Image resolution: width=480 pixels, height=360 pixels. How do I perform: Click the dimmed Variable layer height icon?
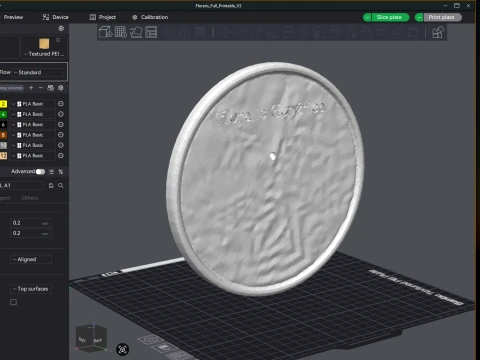tap(201, 32)
